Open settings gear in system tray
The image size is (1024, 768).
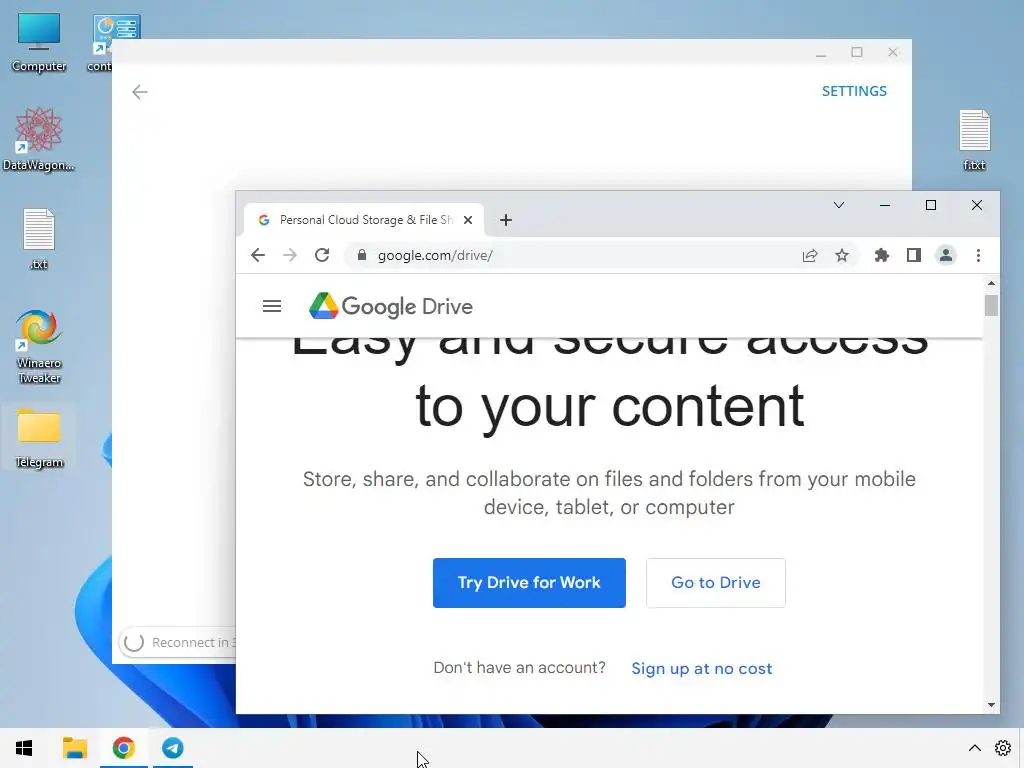(x=1003, y=748)
